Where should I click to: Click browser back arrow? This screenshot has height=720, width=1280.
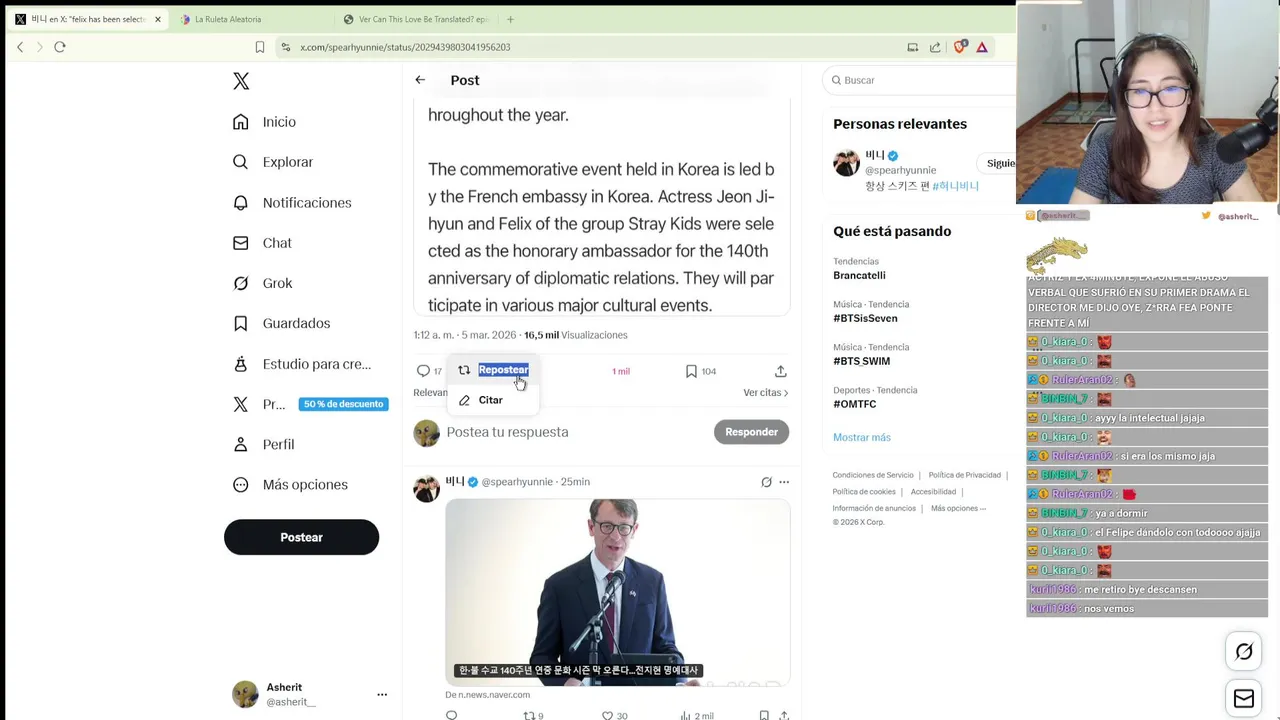[20, 47]
